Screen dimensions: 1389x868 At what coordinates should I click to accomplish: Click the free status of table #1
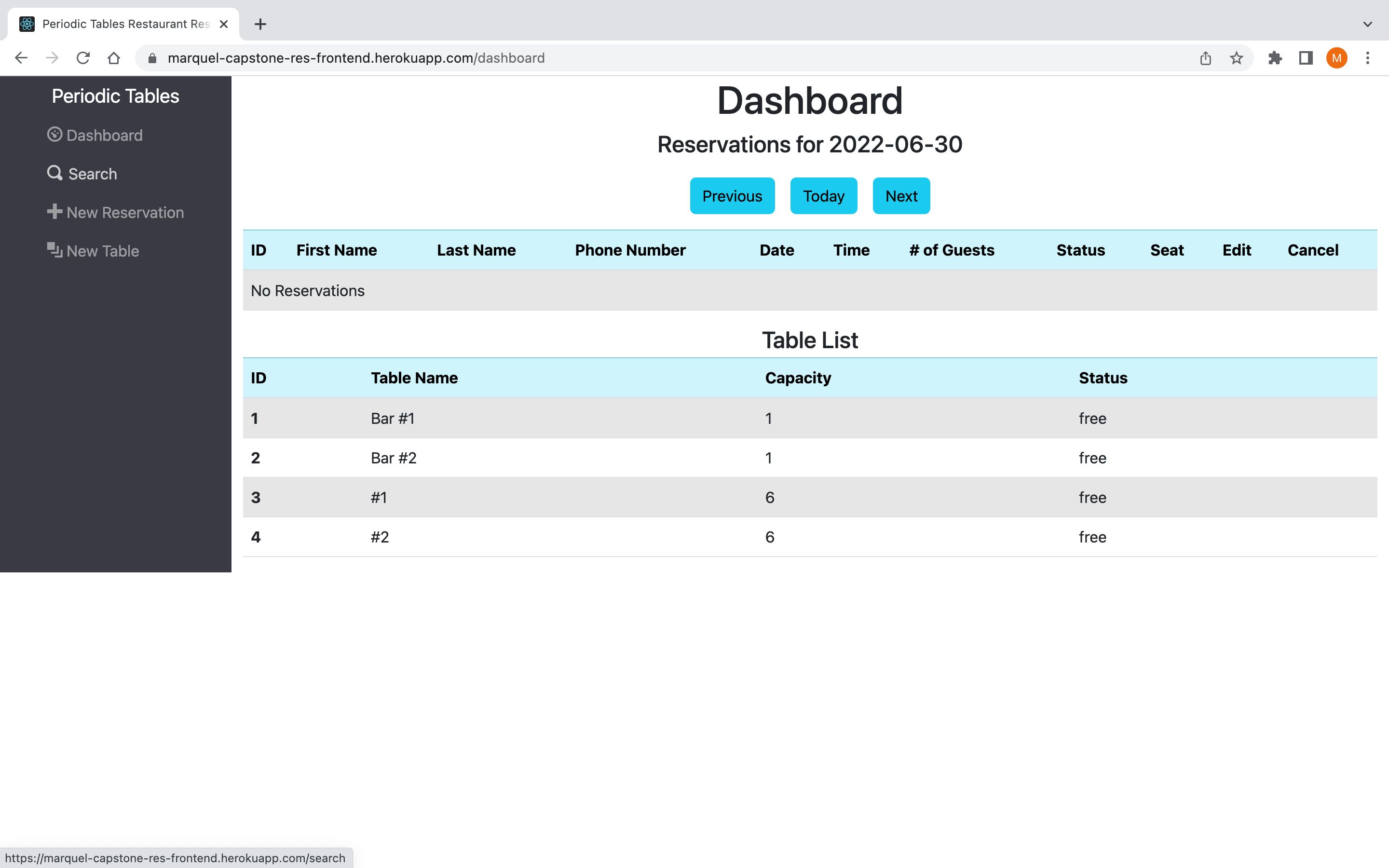pyautogui.click(x=1092, y=497)
